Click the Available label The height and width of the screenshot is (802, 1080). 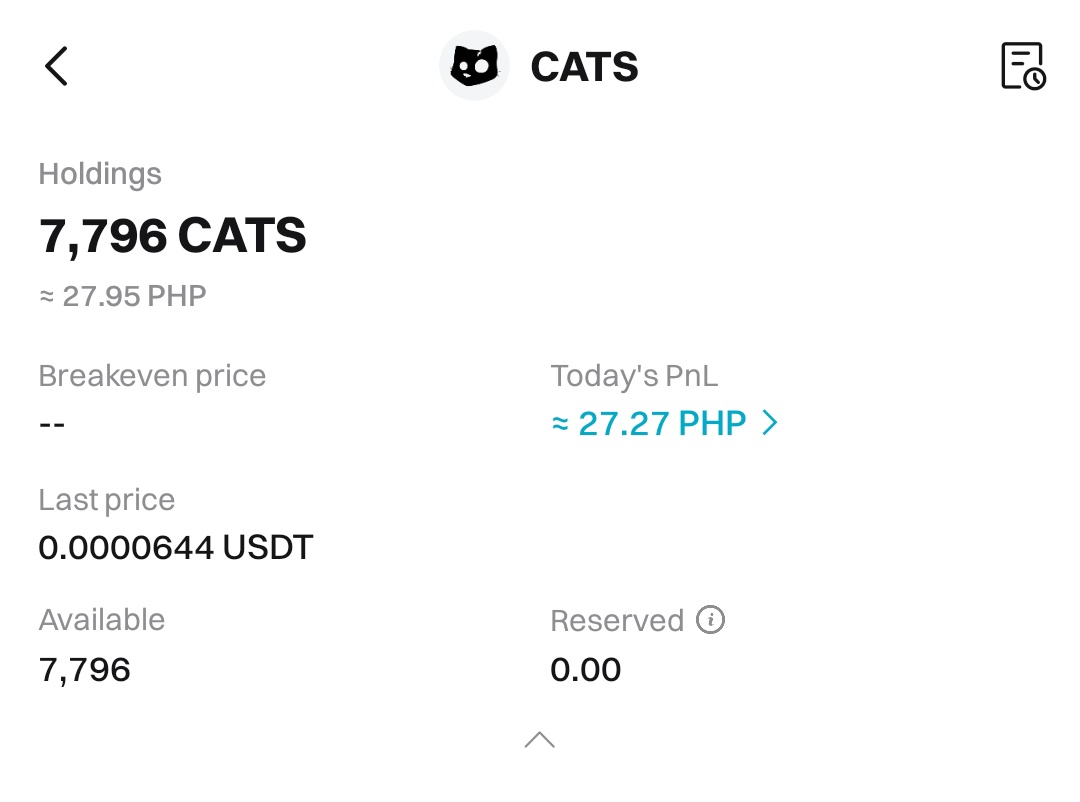tap(101, 620)
